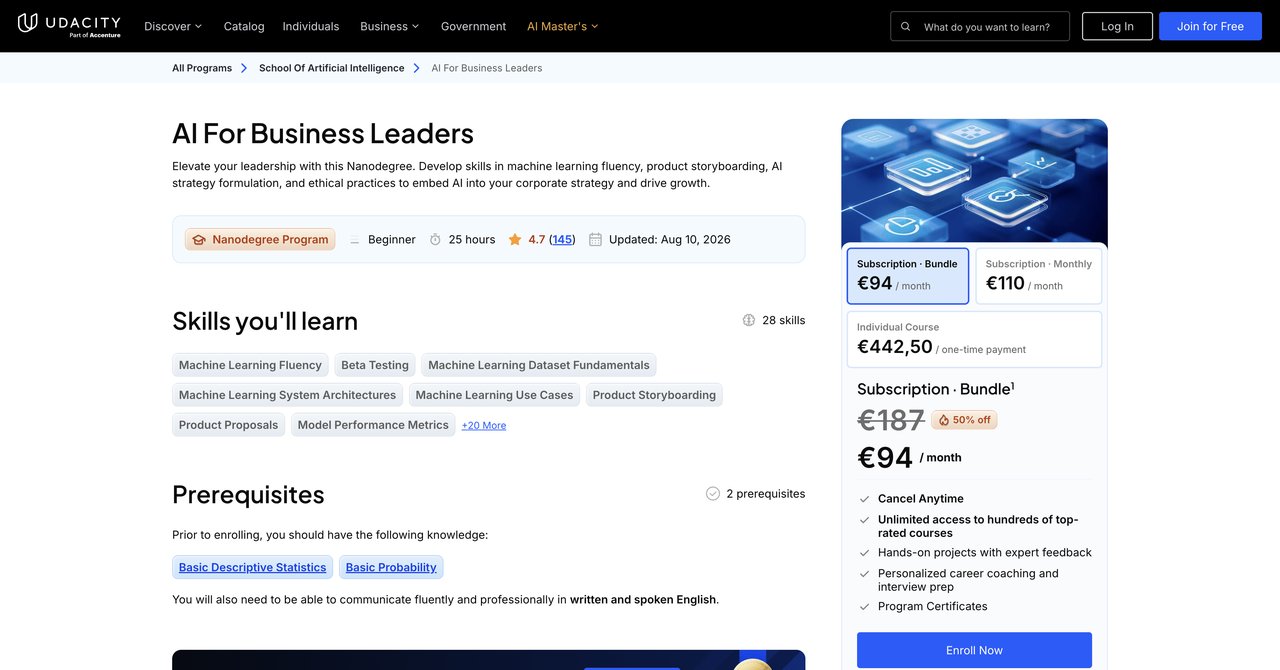This screenshot has width=1280, height=670.
Task: Open All Programs breadcrumb
Action: [x=202, y=68]
